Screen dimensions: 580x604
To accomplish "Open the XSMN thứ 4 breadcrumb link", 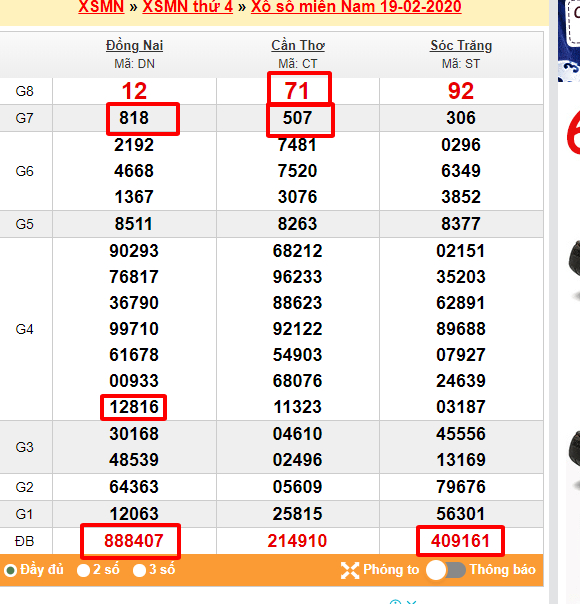I will pos(188,7).
